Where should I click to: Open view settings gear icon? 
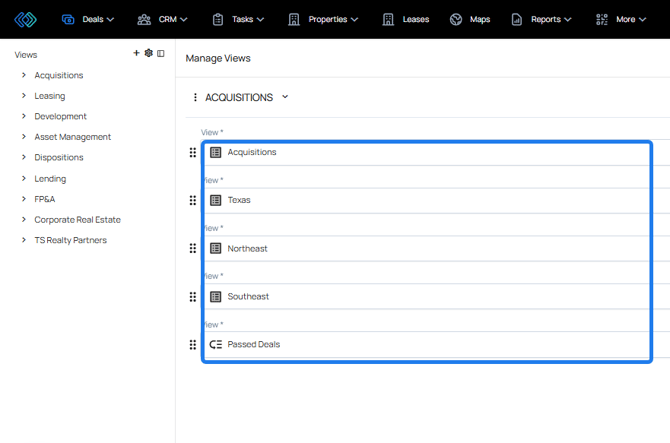[x=149, y=53]
